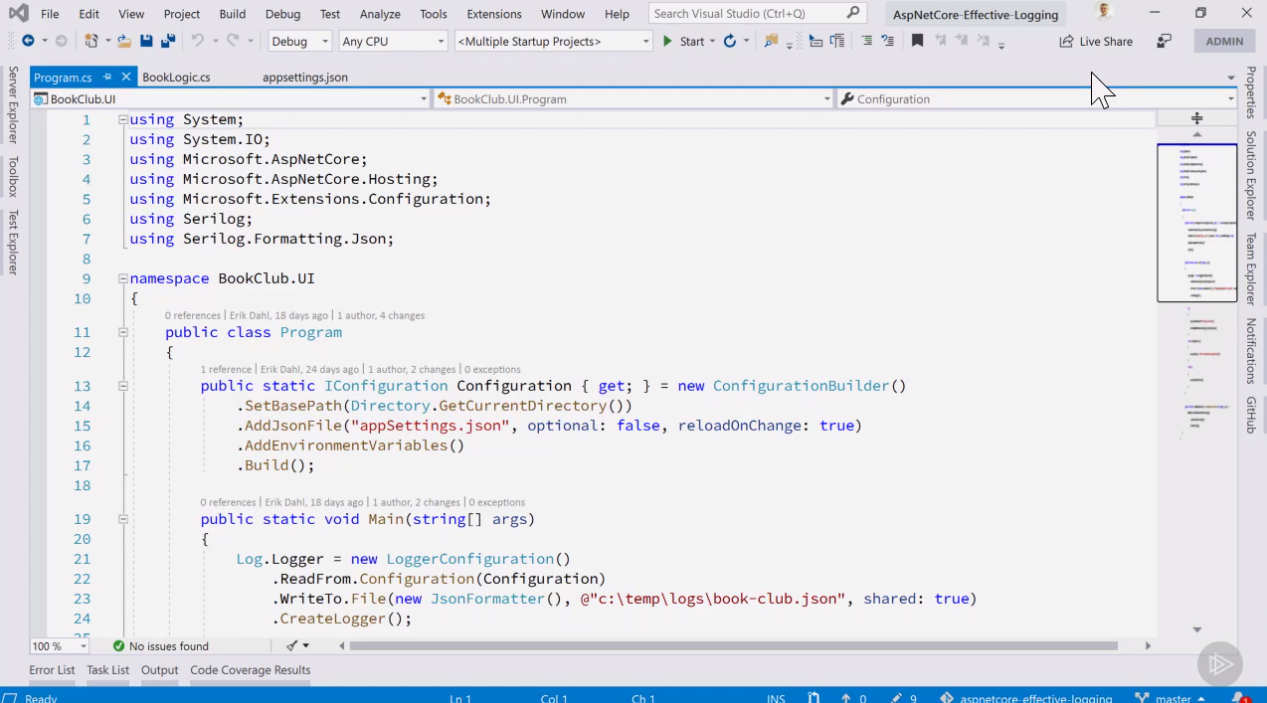Click the Restart/refresh browser icon
Viewport: 1267px width, 703px height.
pos(730,41)
